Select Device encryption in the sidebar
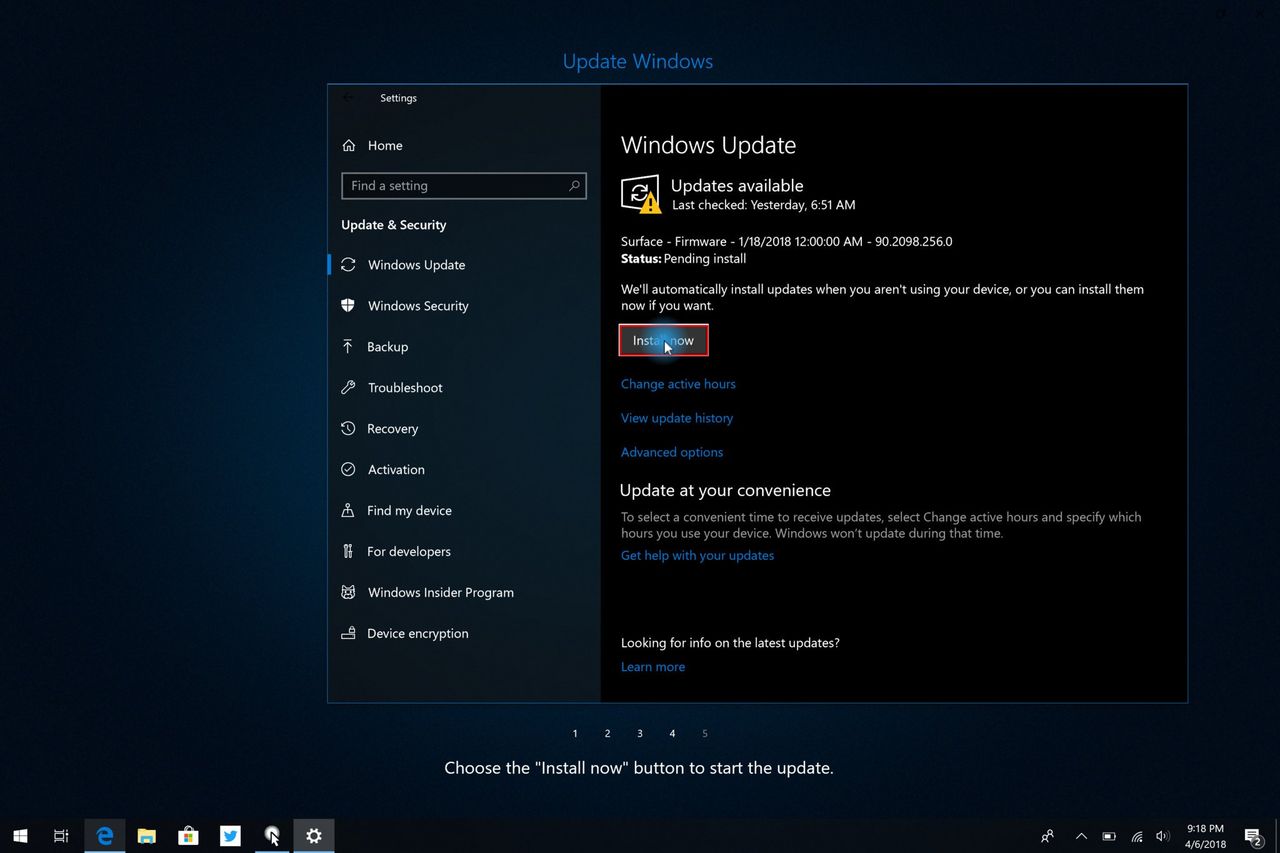1280x853 pixels. pyautogui.click(x=463, y=633)
